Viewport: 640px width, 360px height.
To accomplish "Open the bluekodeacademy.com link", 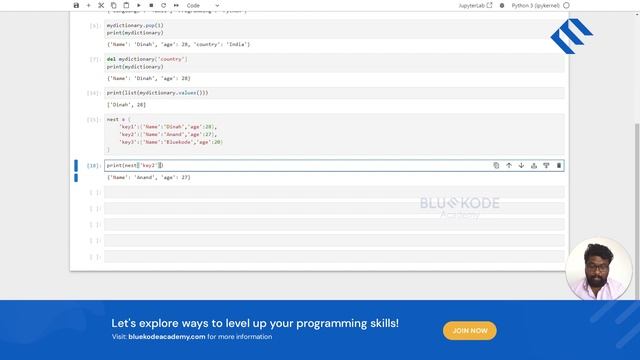I will coord(167,337).
